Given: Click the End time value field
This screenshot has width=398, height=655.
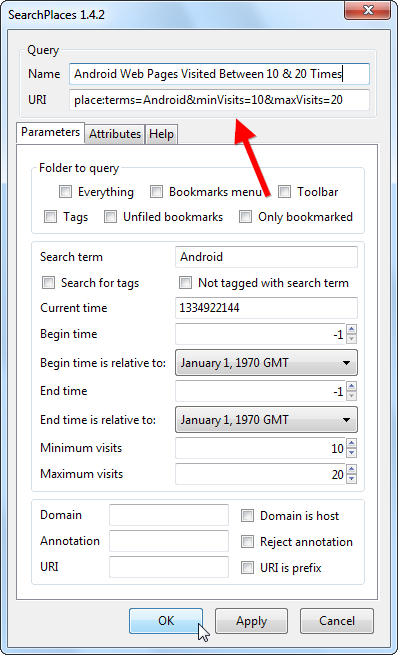Looking at the screenshot, I should 260,391.
